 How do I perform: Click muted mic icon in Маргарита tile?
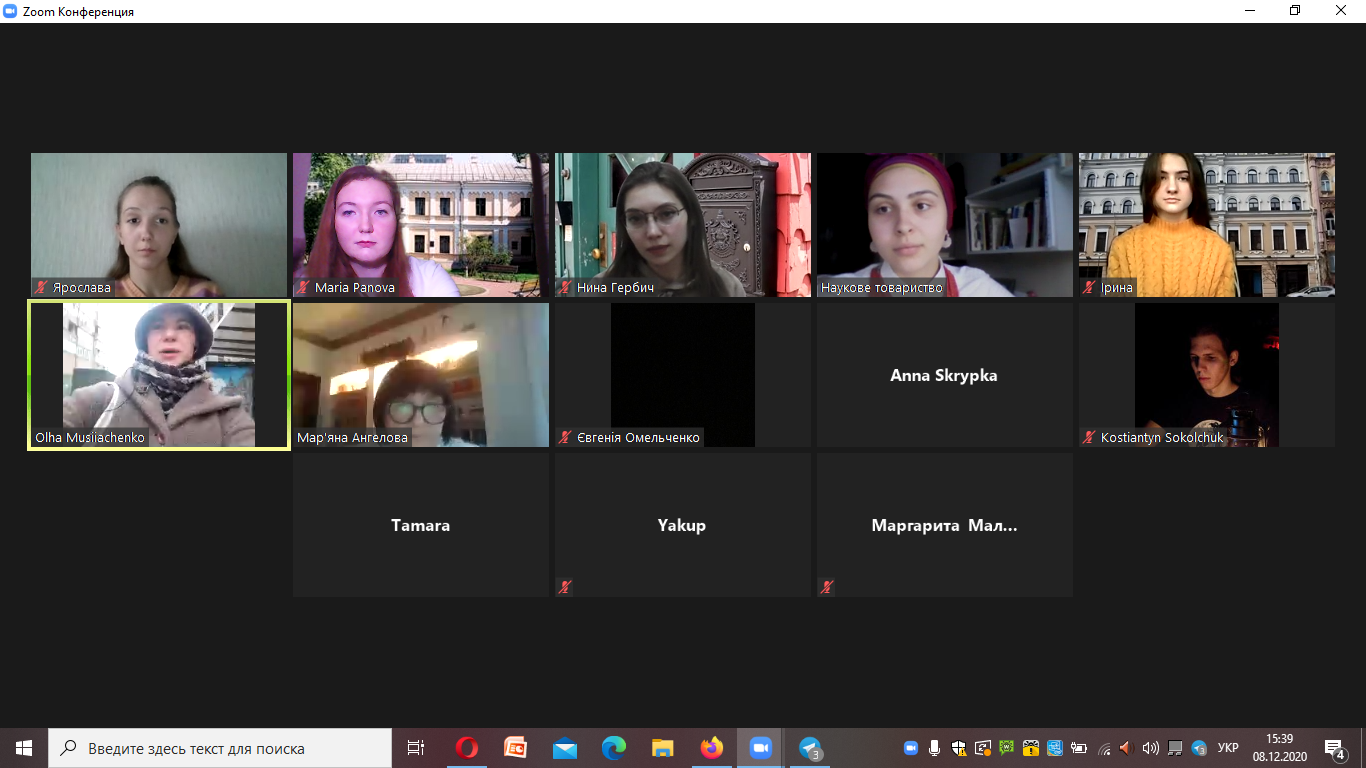point(828,587)
